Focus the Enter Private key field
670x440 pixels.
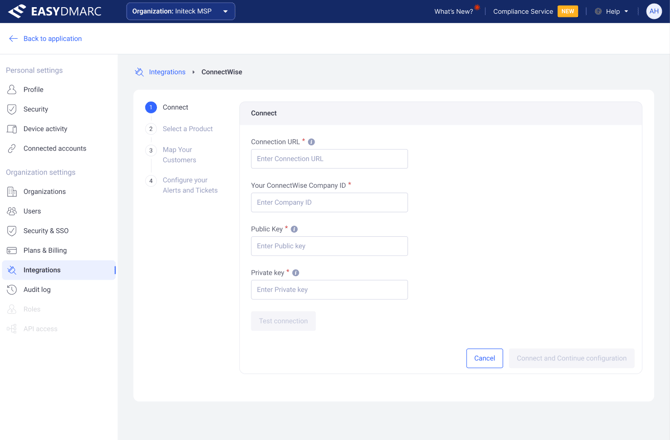329,290
